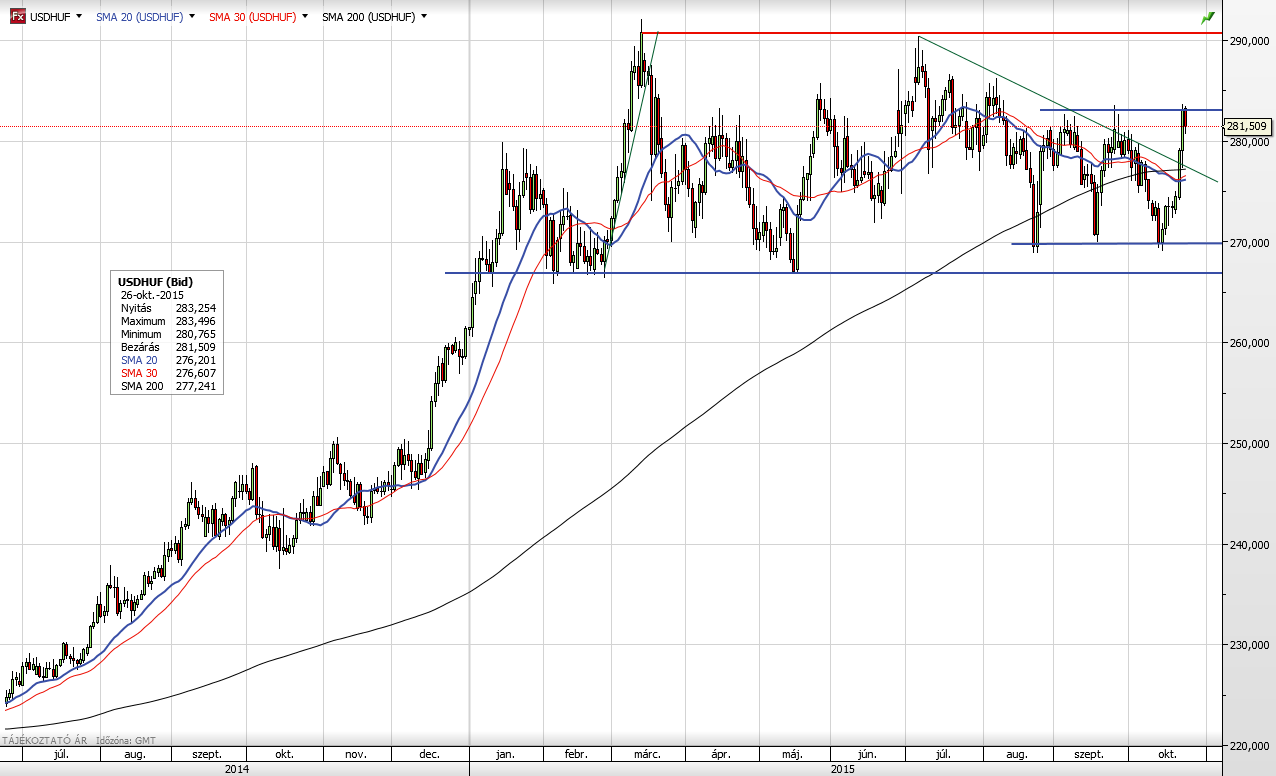Click the USDHUF (Bid) header in the info box

click(155, 282)
